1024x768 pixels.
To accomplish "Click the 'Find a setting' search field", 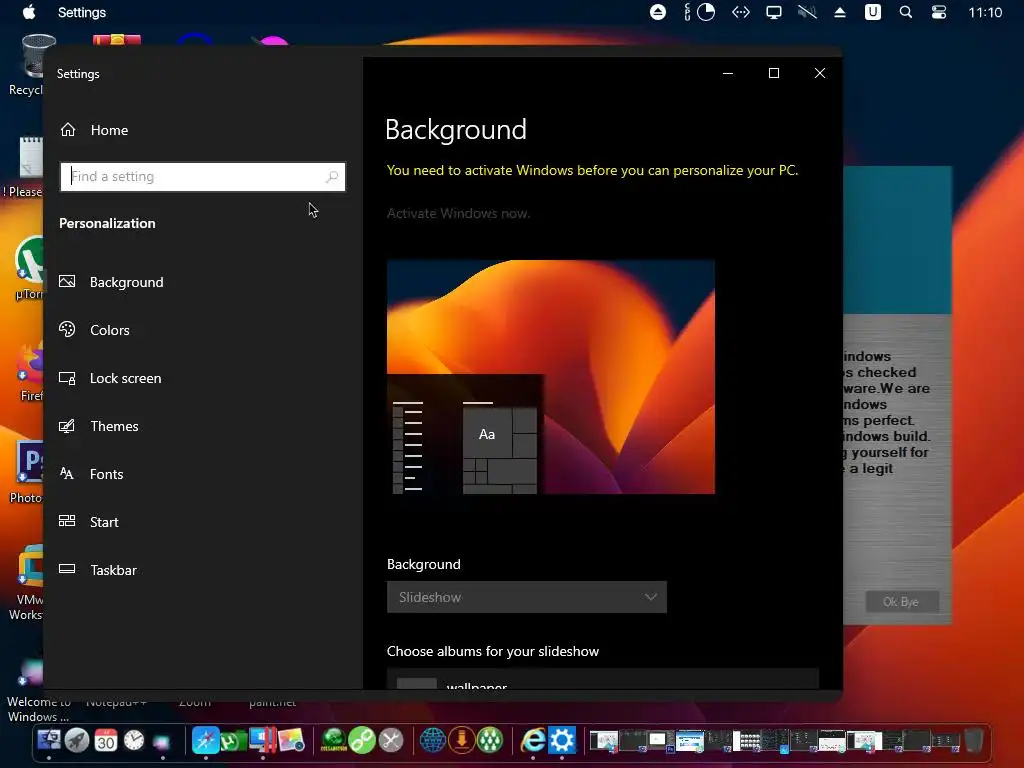I will coord(202,176).
